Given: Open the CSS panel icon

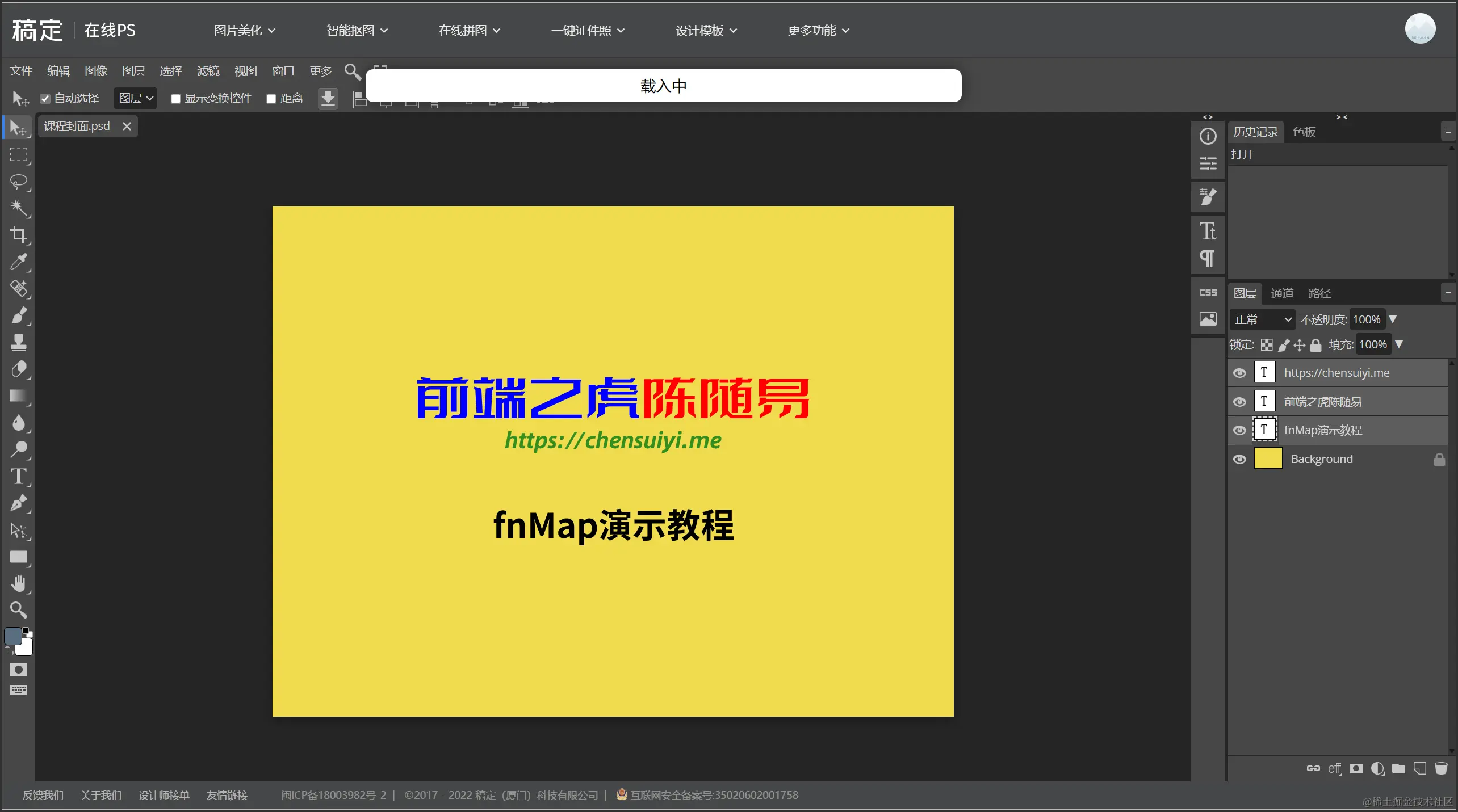Looking at the screenshot, I should coord(1208,292).
